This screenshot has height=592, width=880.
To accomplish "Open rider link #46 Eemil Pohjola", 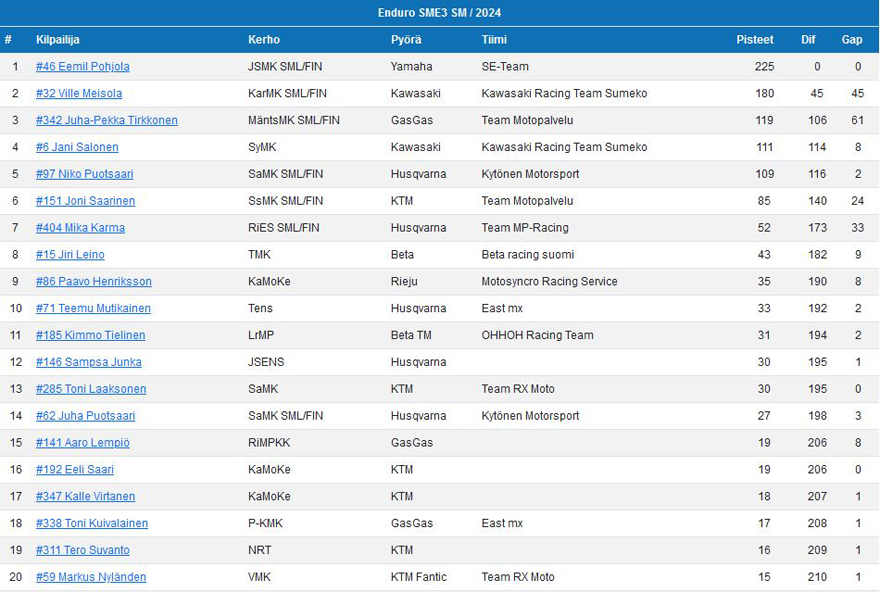I will 82,66.
